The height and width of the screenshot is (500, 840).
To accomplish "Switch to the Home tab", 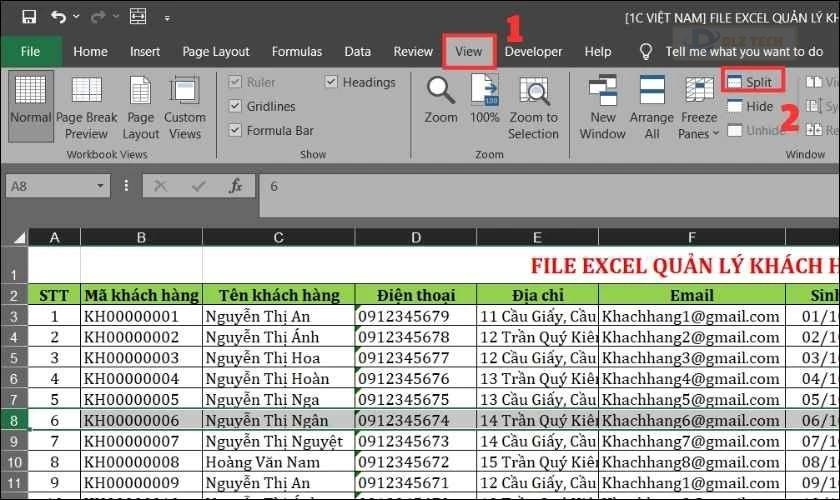I will (90, 51).
